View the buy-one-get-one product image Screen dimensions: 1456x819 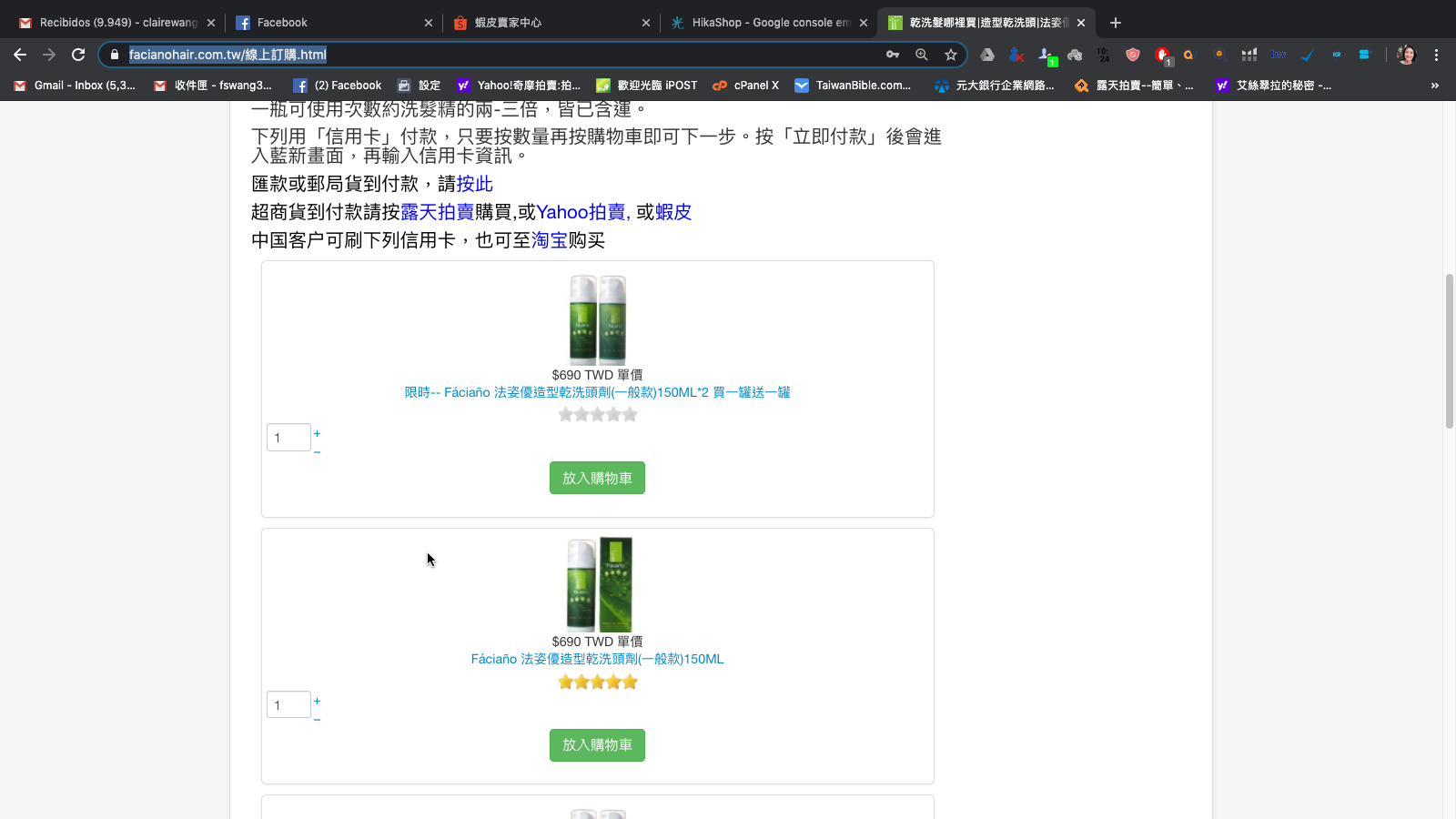click(598, 319)
